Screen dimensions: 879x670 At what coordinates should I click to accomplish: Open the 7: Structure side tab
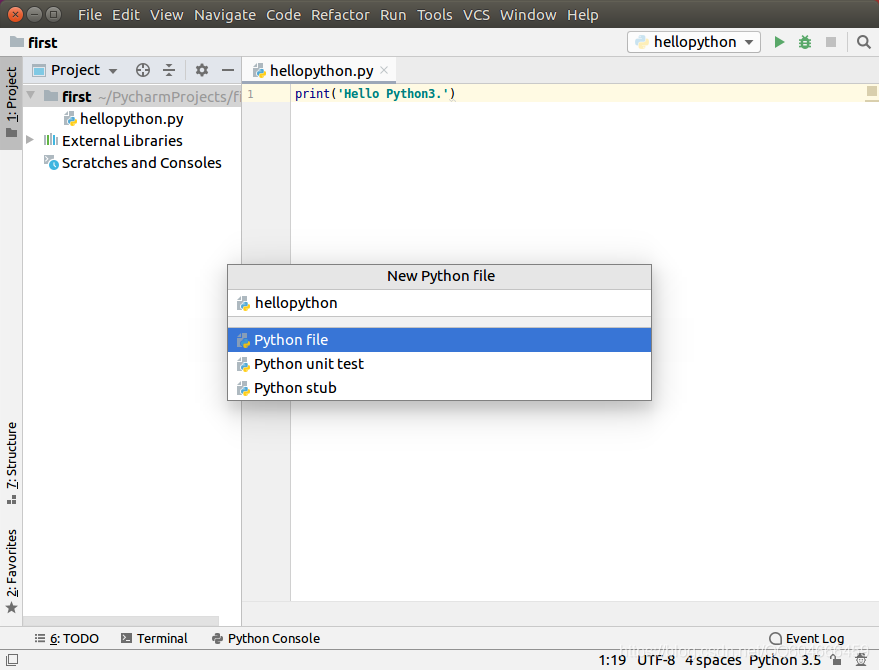coord(11,463)
